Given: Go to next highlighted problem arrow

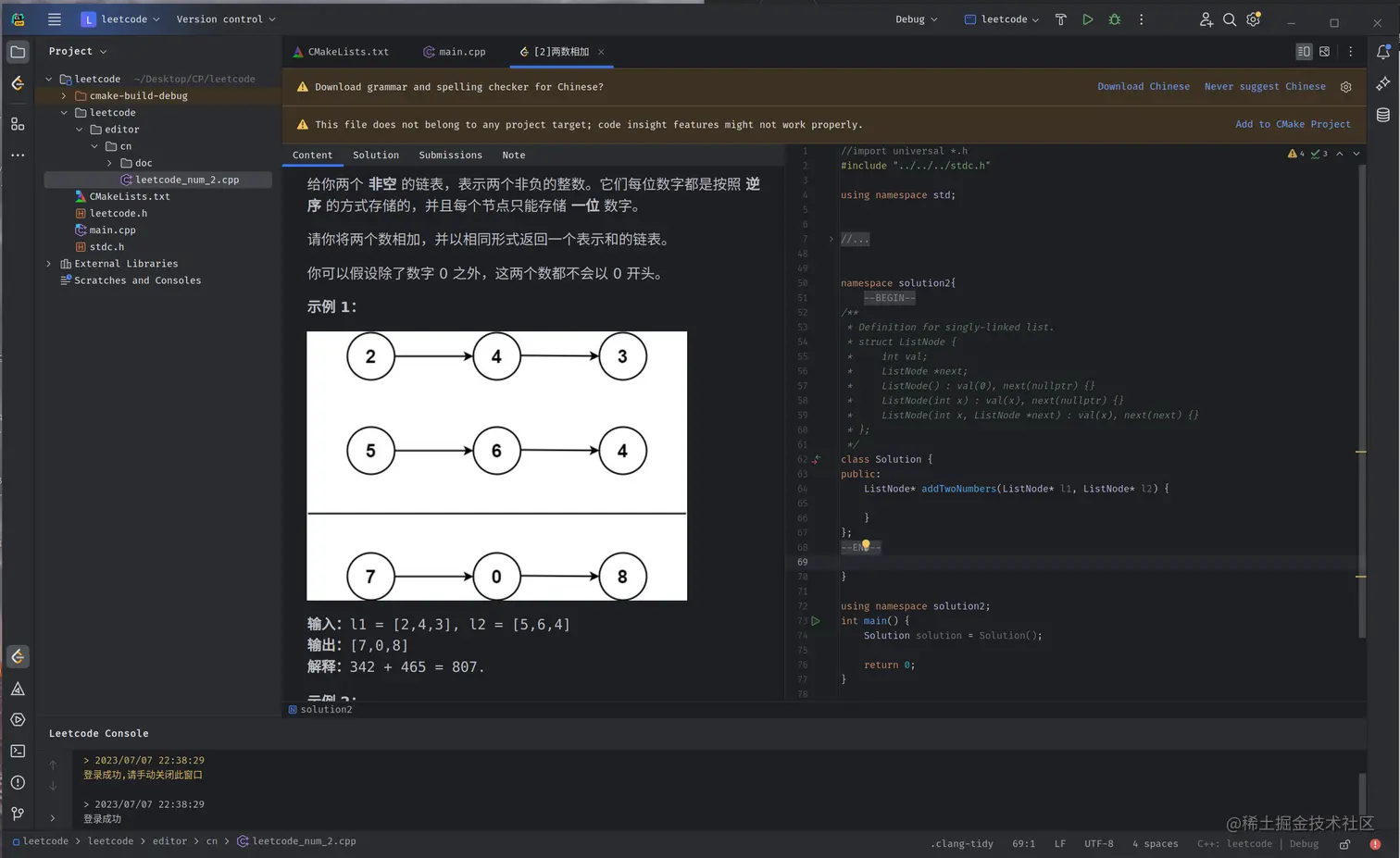Looking at the screenshot, I should coord(1356,155).
